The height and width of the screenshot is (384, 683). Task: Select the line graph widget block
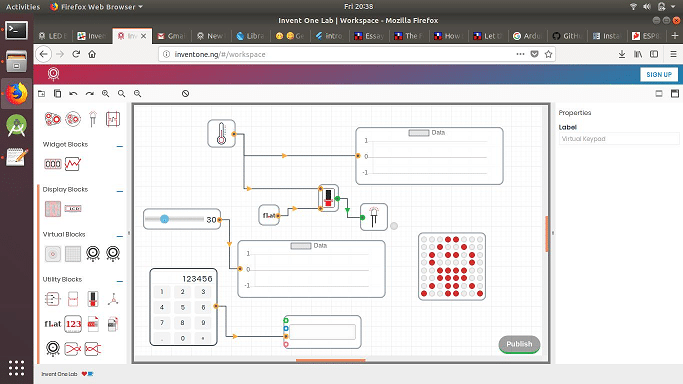click(73, 164)
